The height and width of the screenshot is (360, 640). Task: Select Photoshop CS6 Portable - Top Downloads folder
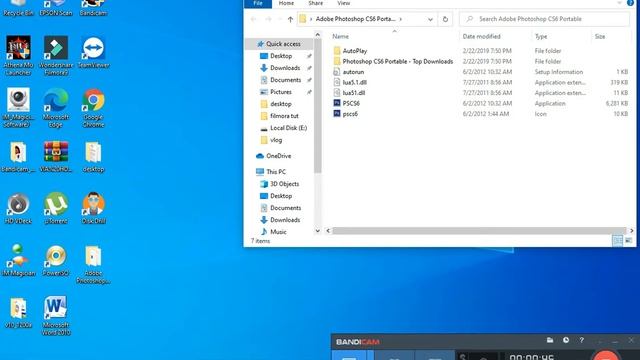pos(398,62)
